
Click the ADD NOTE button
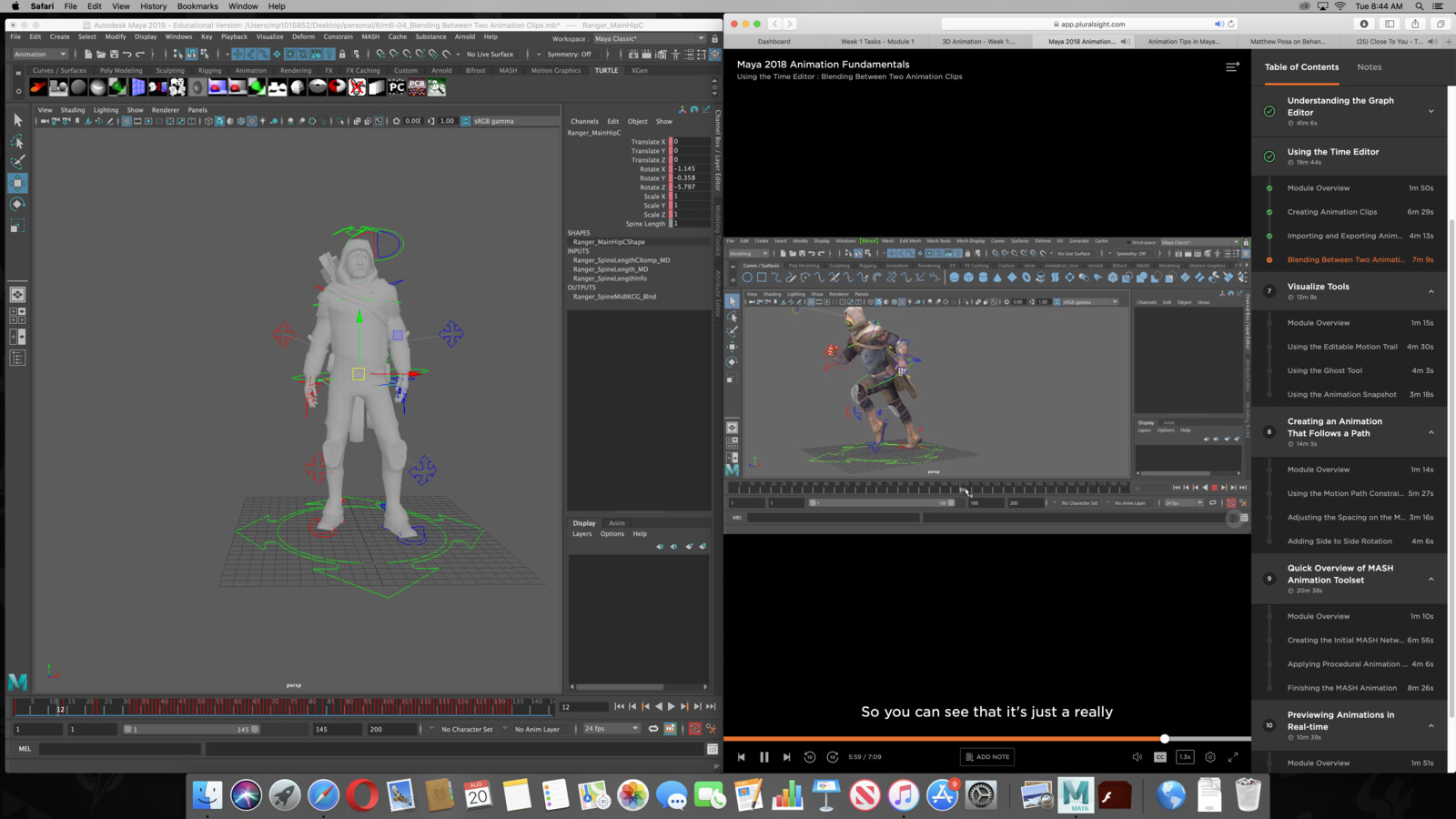(x=987, y=757)
